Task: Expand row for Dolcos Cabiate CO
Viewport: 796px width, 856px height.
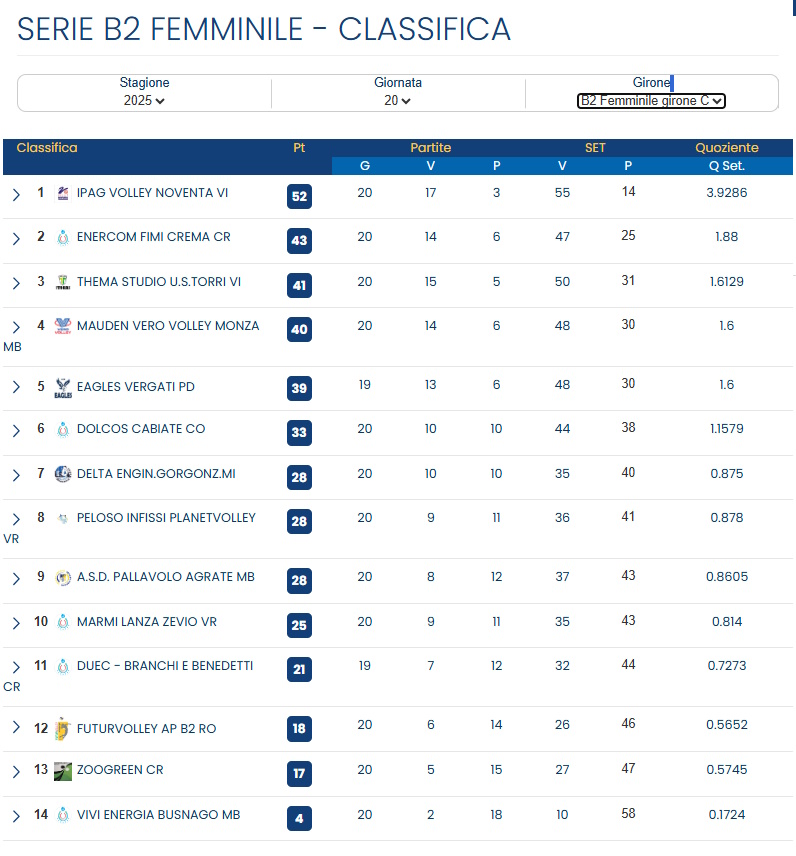Action: coord(16,431)
